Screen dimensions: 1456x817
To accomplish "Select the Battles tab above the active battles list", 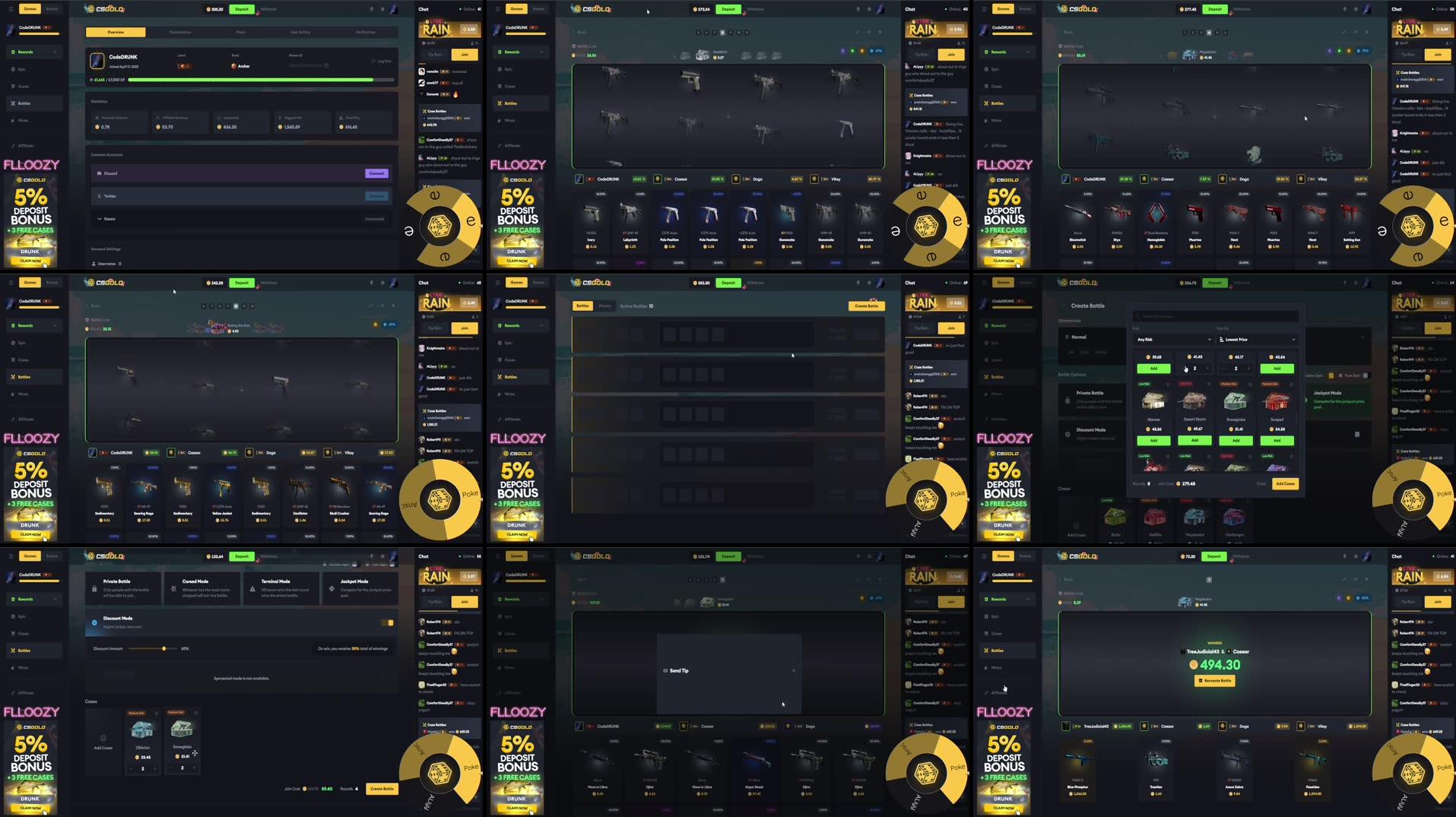I will point(582,306).
